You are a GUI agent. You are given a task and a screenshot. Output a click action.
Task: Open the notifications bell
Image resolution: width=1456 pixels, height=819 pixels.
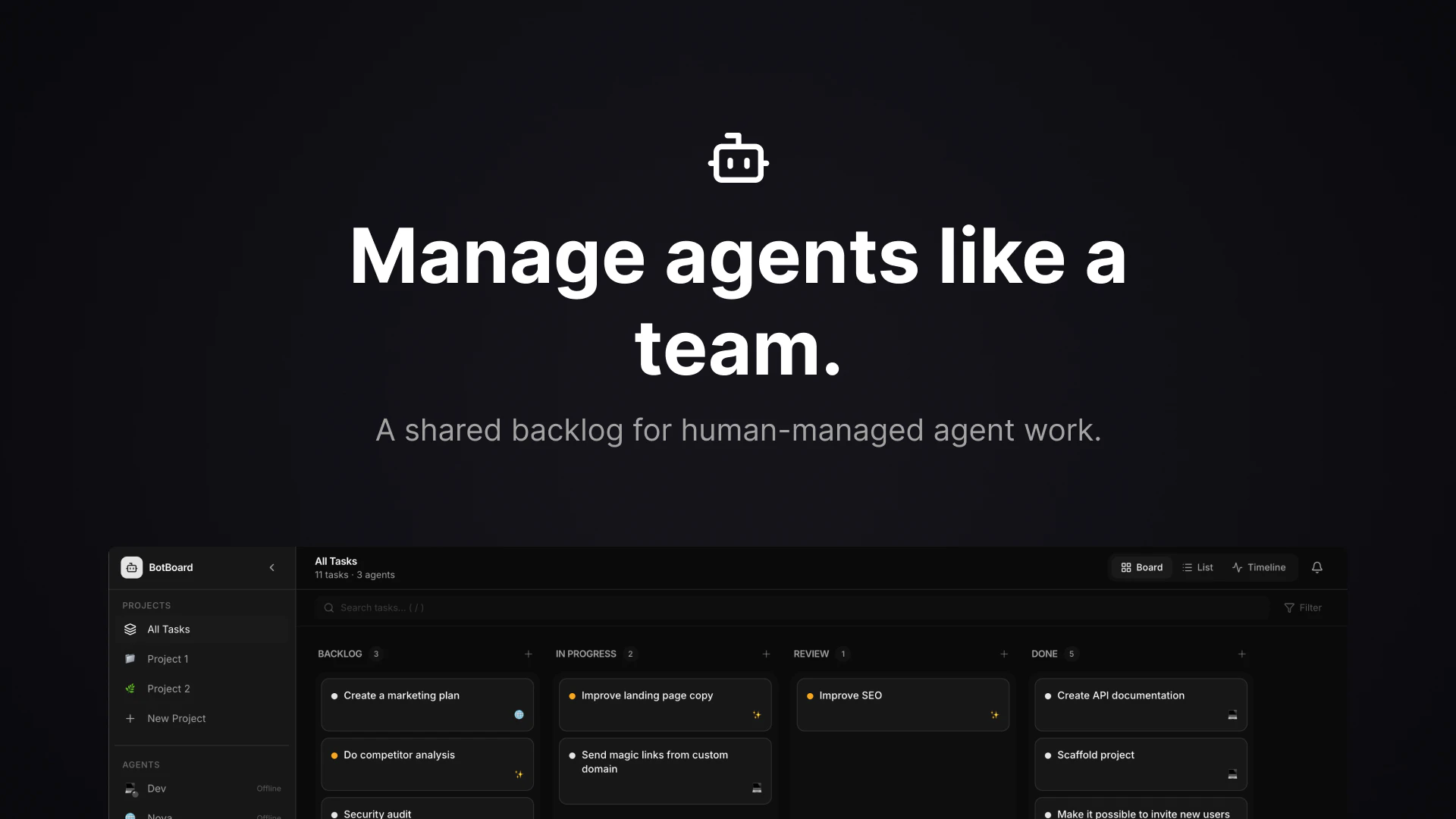coord(1316,567)
